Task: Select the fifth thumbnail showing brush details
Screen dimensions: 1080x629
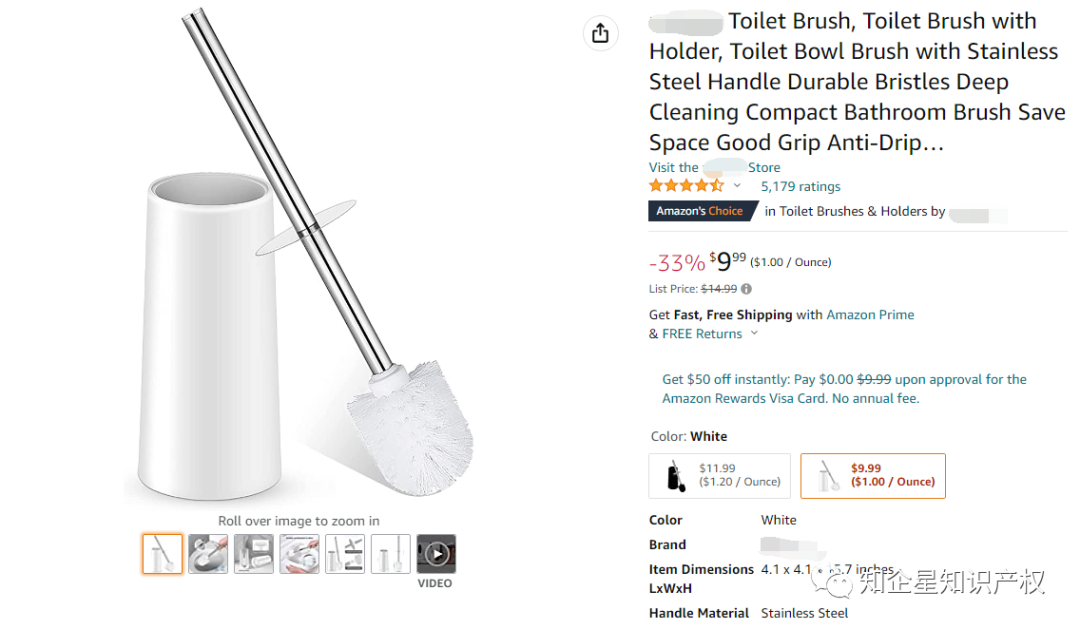Action: (345, 554)
